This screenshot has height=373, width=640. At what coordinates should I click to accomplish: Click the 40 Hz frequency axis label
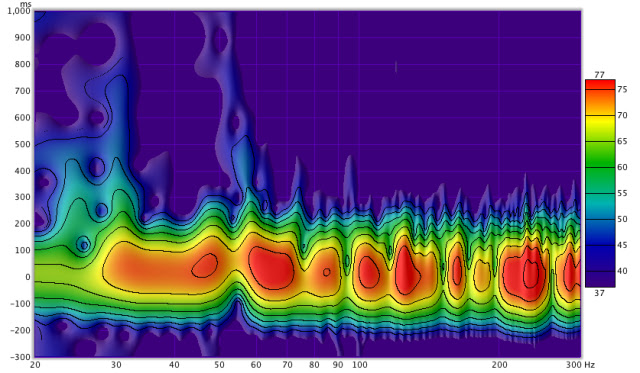point(174,365)
